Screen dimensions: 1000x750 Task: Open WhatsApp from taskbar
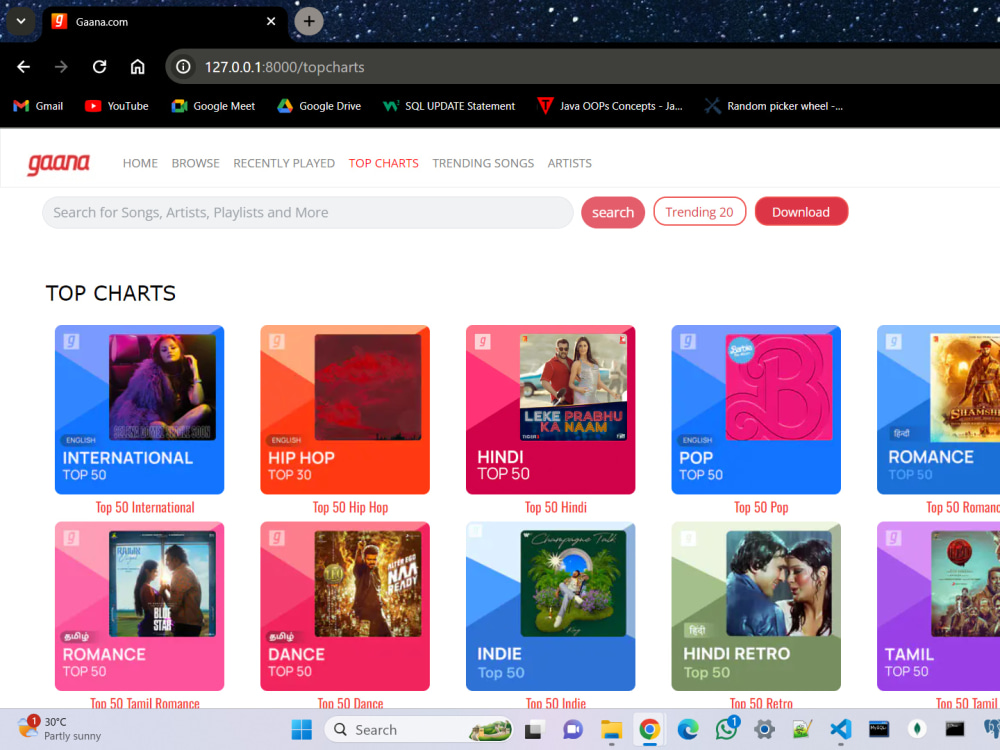pyautogui.click(x=726, y=730)
